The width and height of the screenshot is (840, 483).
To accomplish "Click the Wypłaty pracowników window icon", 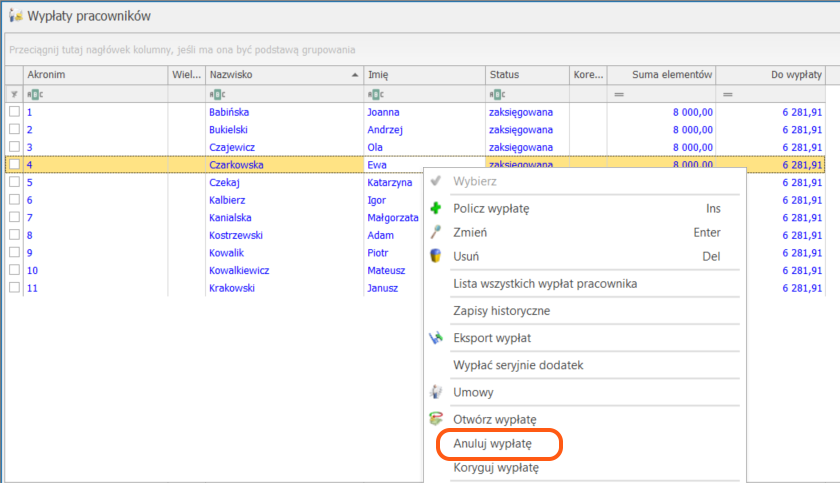I will tap(16, 16).
